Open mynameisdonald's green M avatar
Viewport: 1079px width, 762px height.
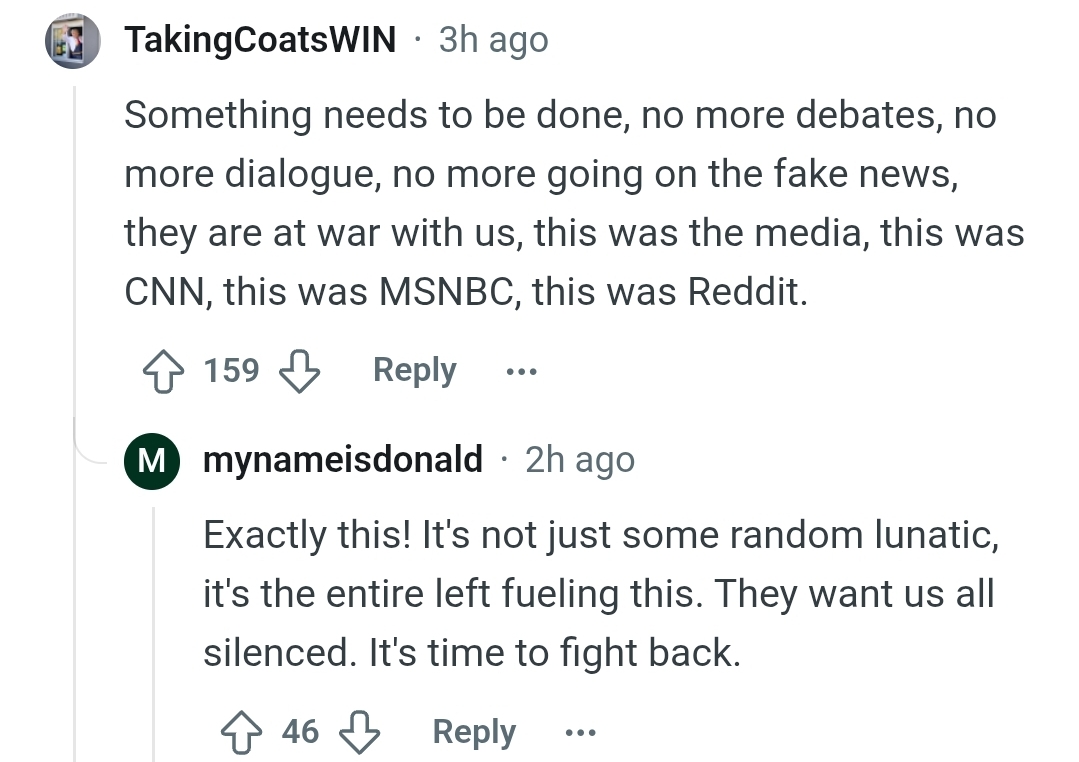point(152,461)
